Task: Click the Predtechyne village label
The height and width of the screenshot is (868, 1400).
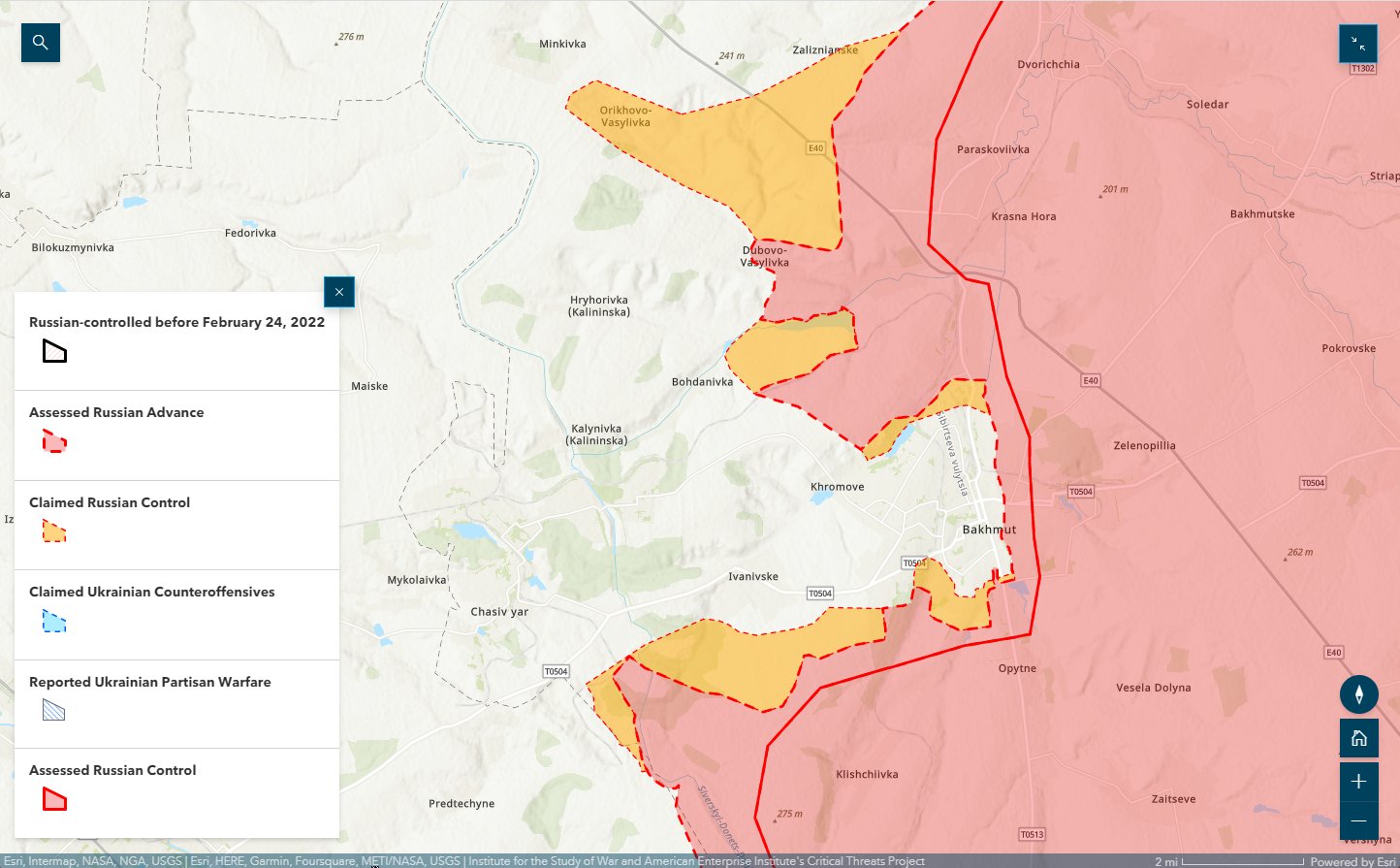Action: 461,803
